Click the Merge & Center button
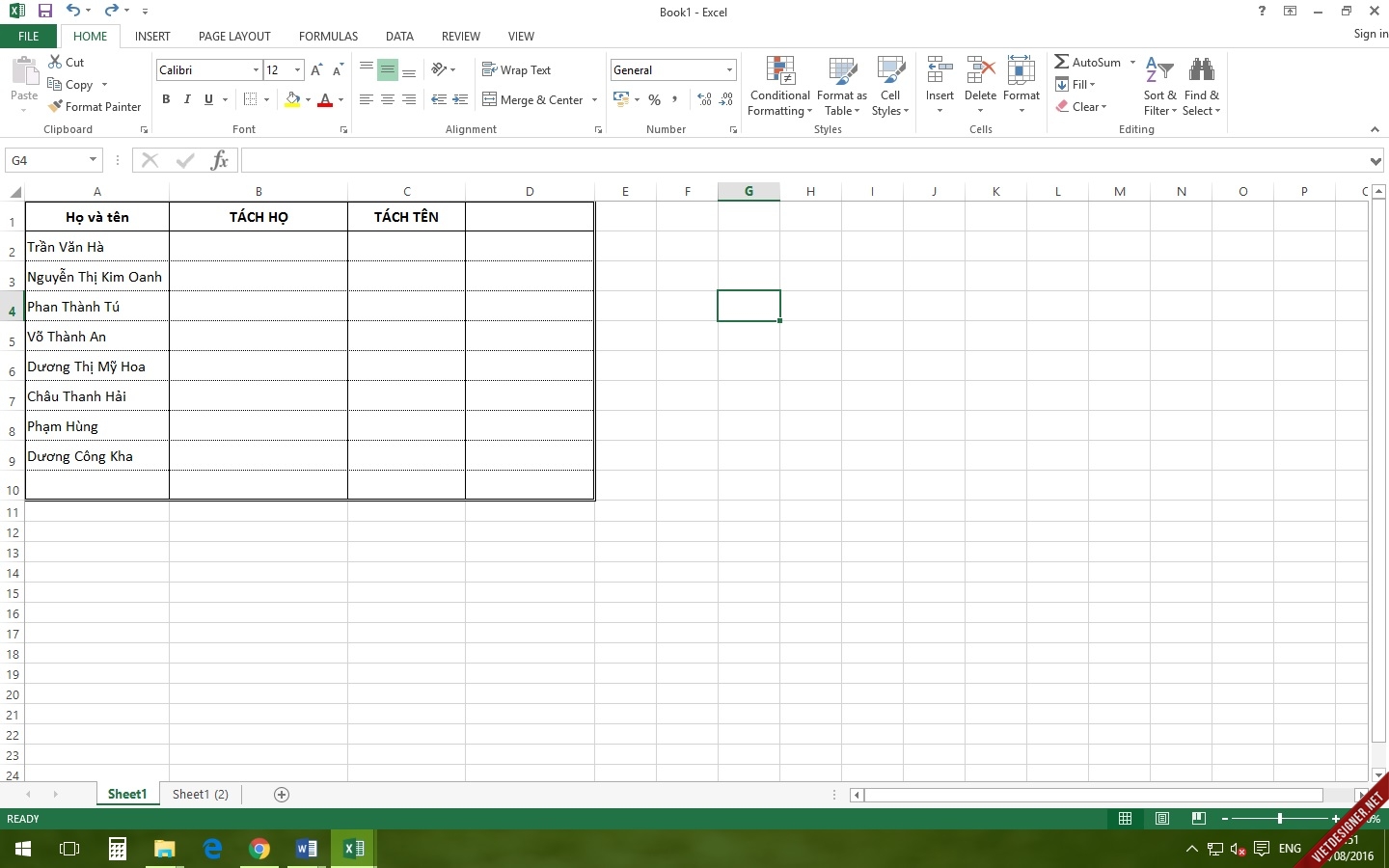Image resolution: width=1389 pixels, height=868 pixels. (x=533, y=99)
